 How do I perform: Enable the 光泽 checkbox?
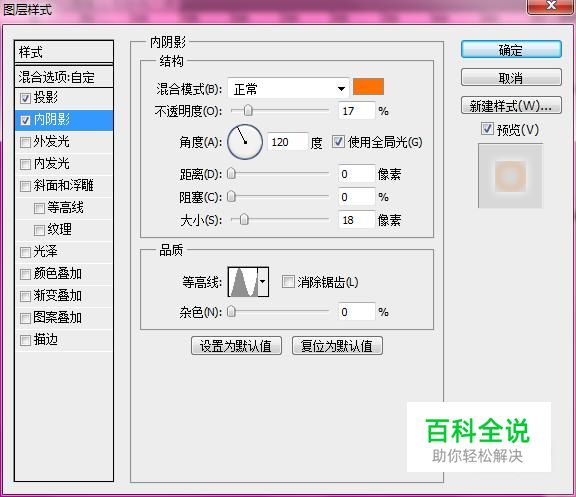(25, 252)
